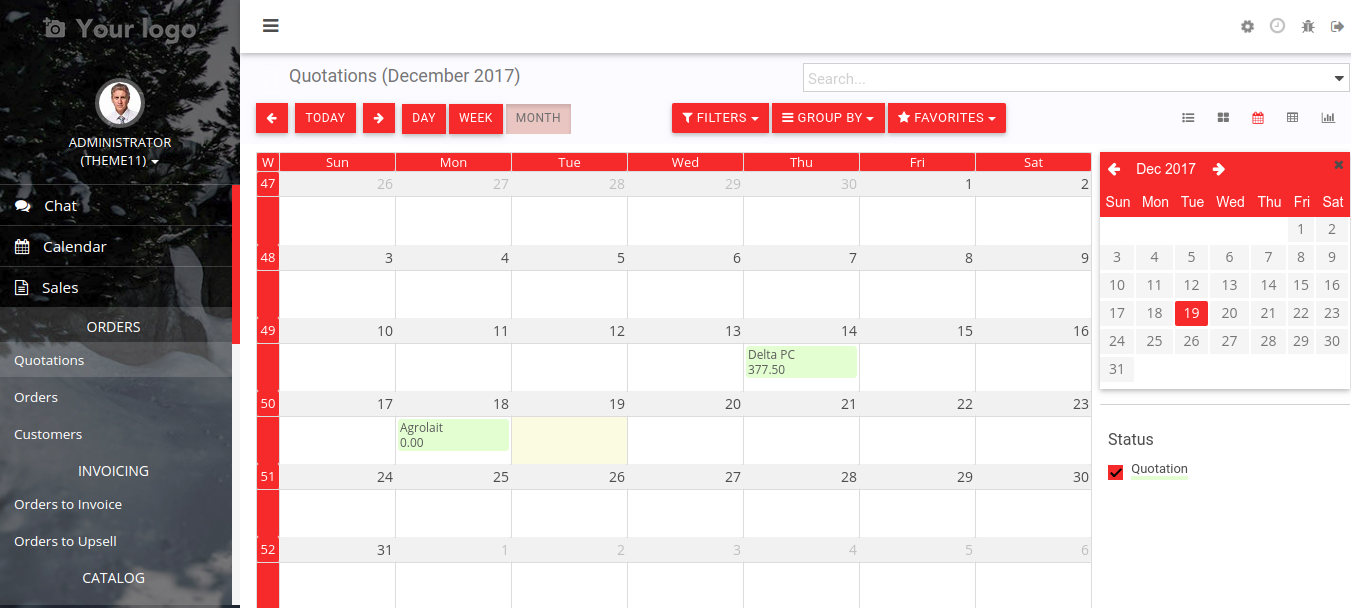Click Dec 2017 title in mini calendar
This screenshot has width=1351, height=608.
tap(1166, 169)
